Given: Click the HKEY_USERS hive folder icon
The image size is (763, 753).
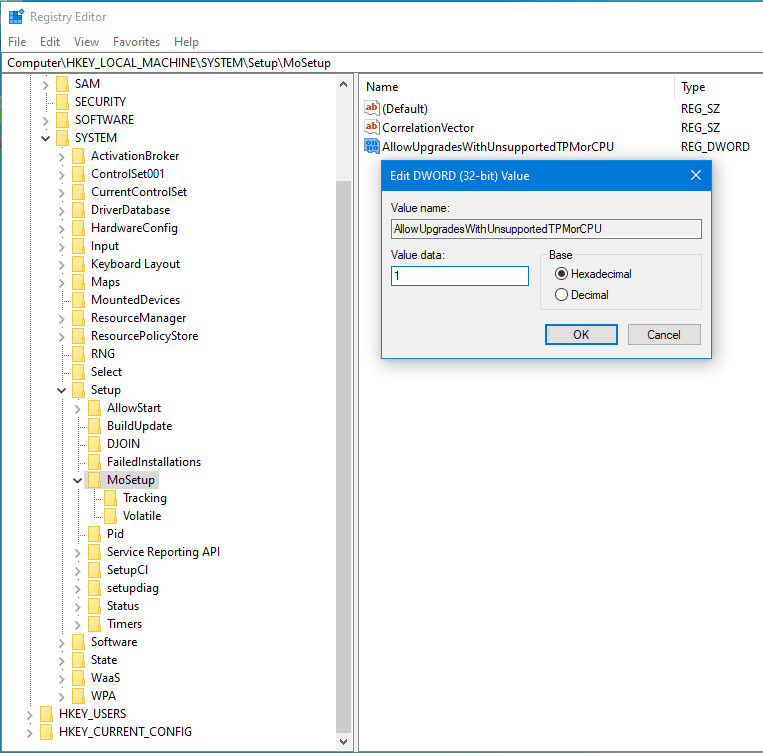Looking at the screenshot, I should point(47,714).
